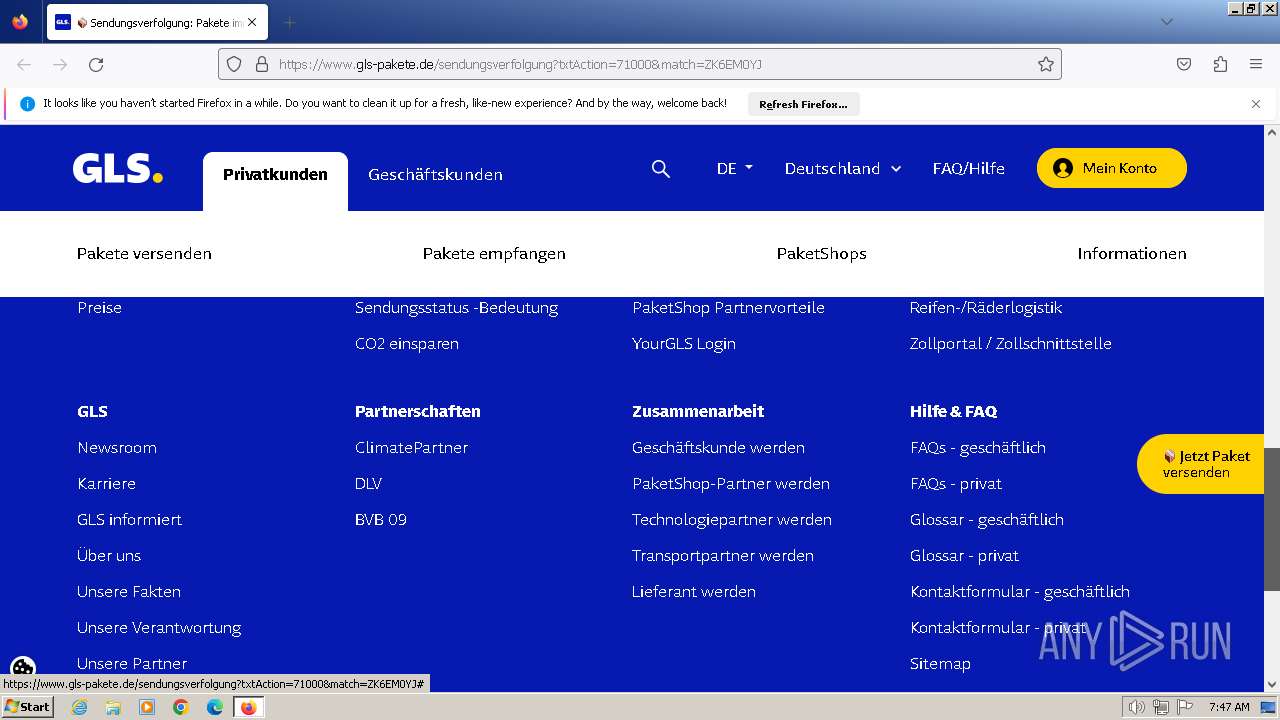This screenshot has width=1280, height=720.
Task: Click the browser back arrow
Action: (x=24, y=64)
